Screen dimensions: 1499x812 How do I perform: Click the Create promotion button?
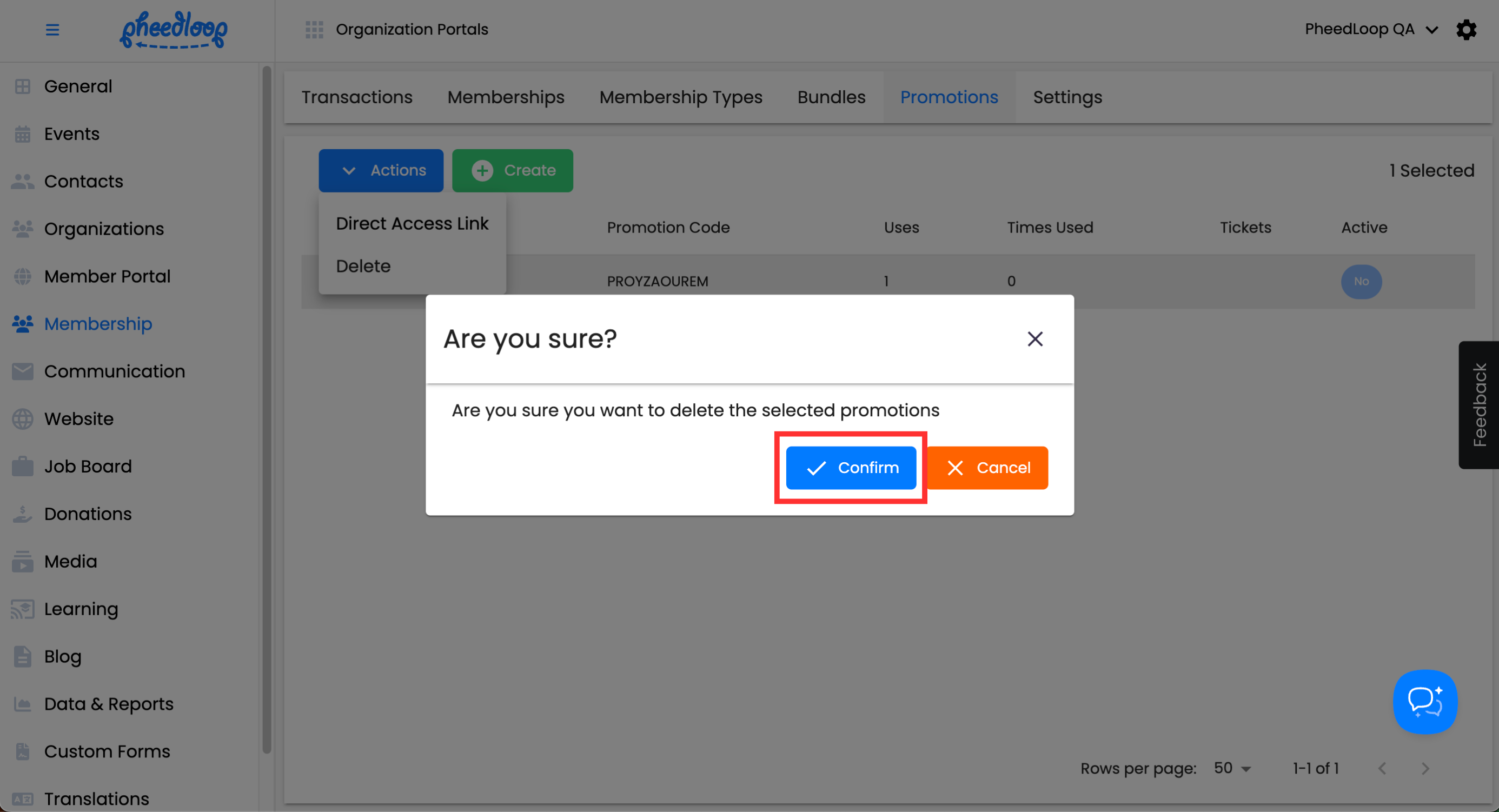click(x=512, y=170)
